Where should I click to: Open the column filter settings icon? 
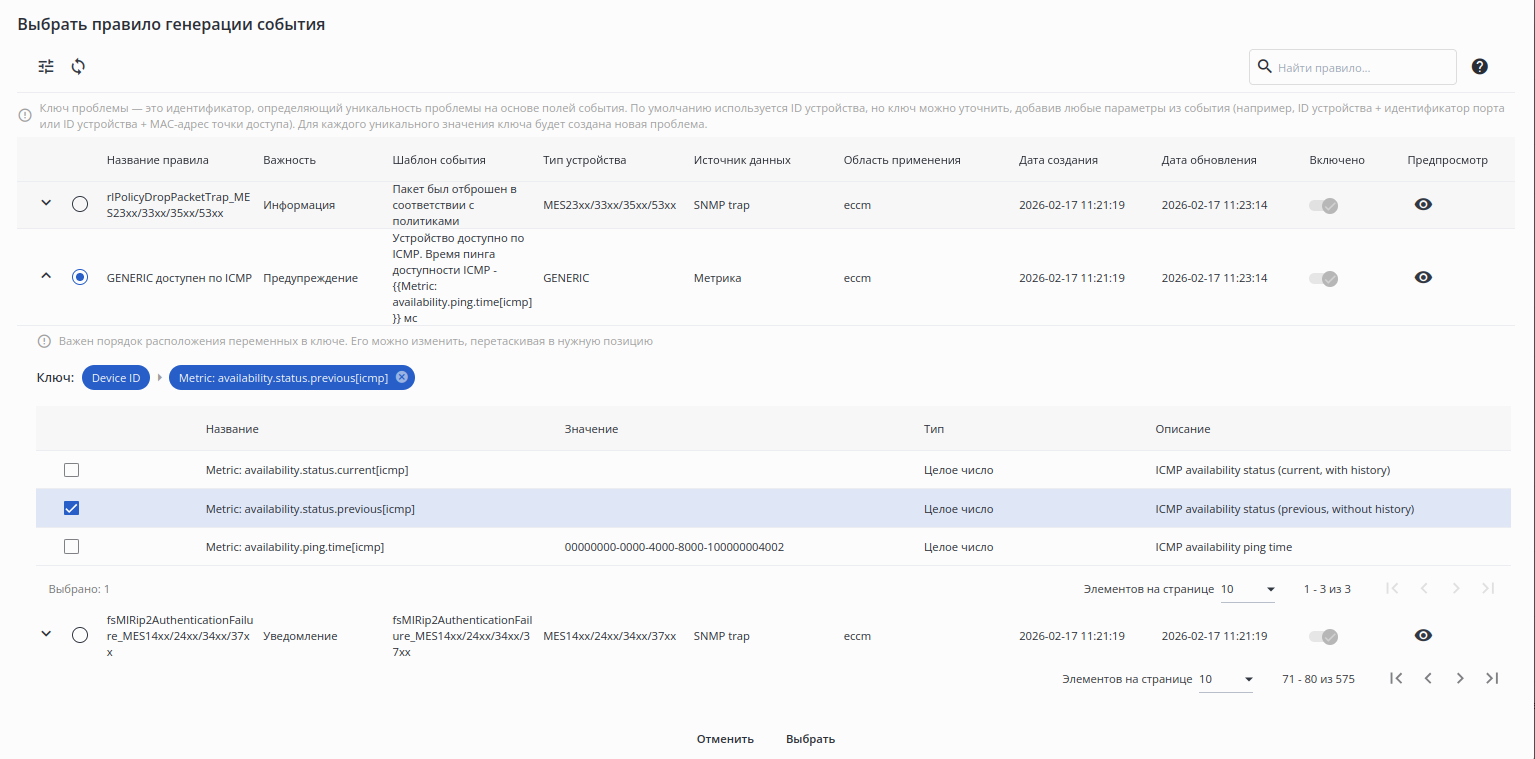click(x=46, y=67)
